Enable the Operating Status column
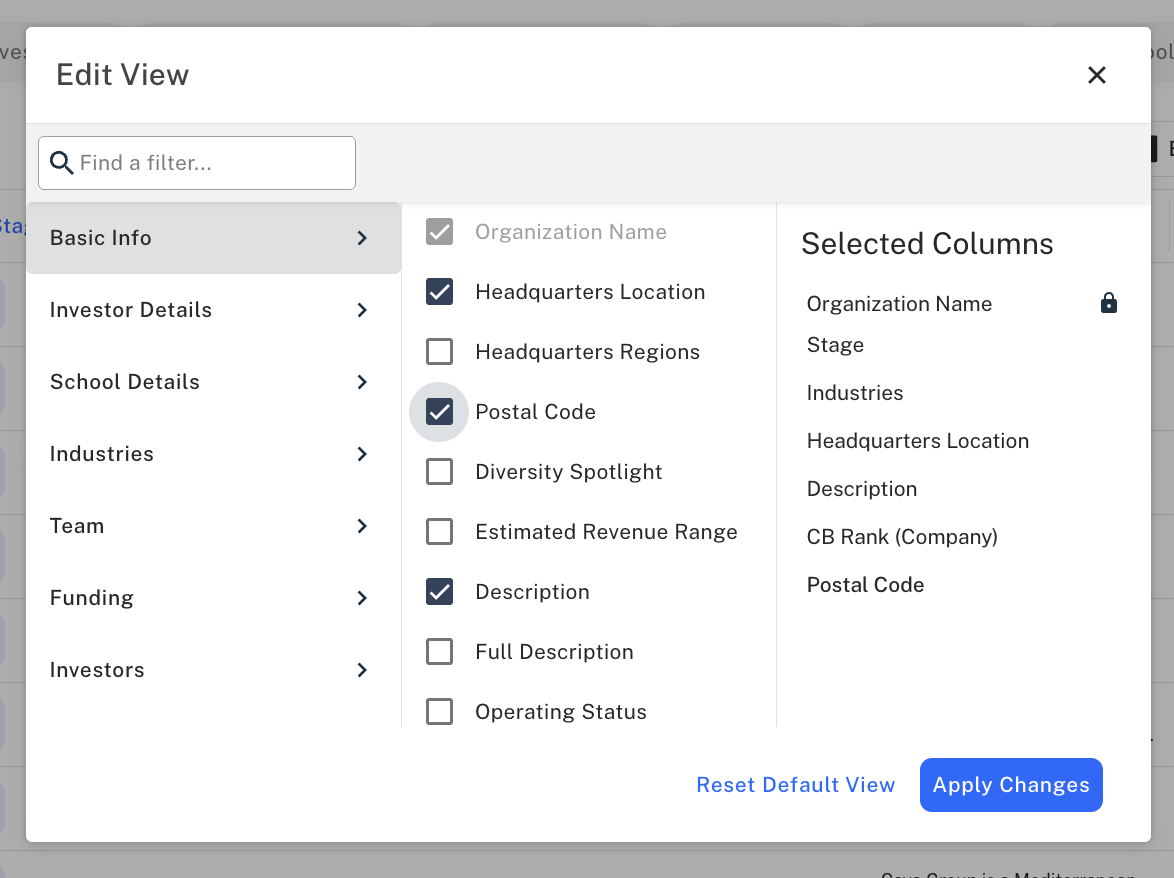Screen dimensions: 1174x878 point(439,711)
